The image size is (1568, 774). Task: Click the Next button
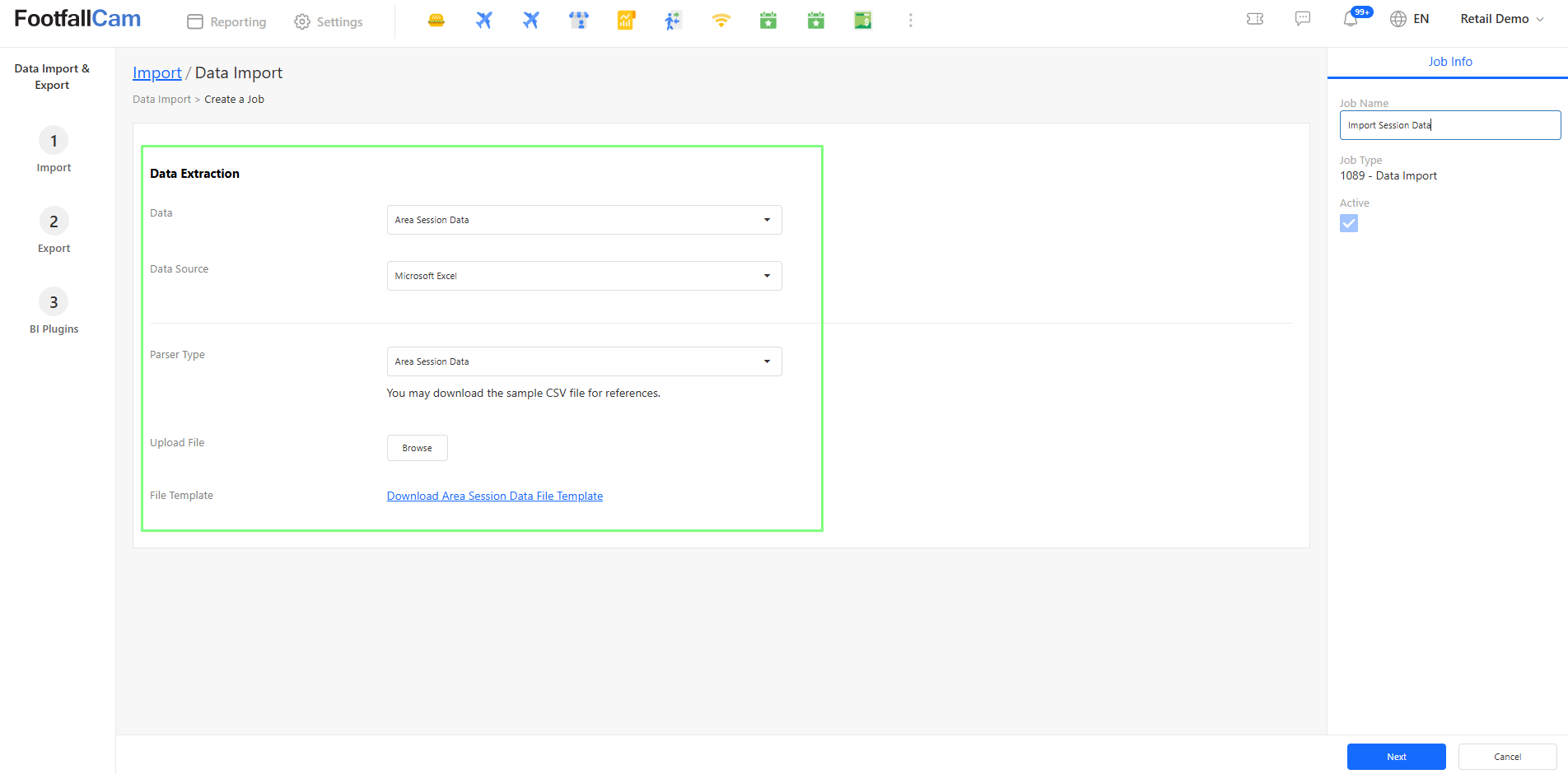1396,757
